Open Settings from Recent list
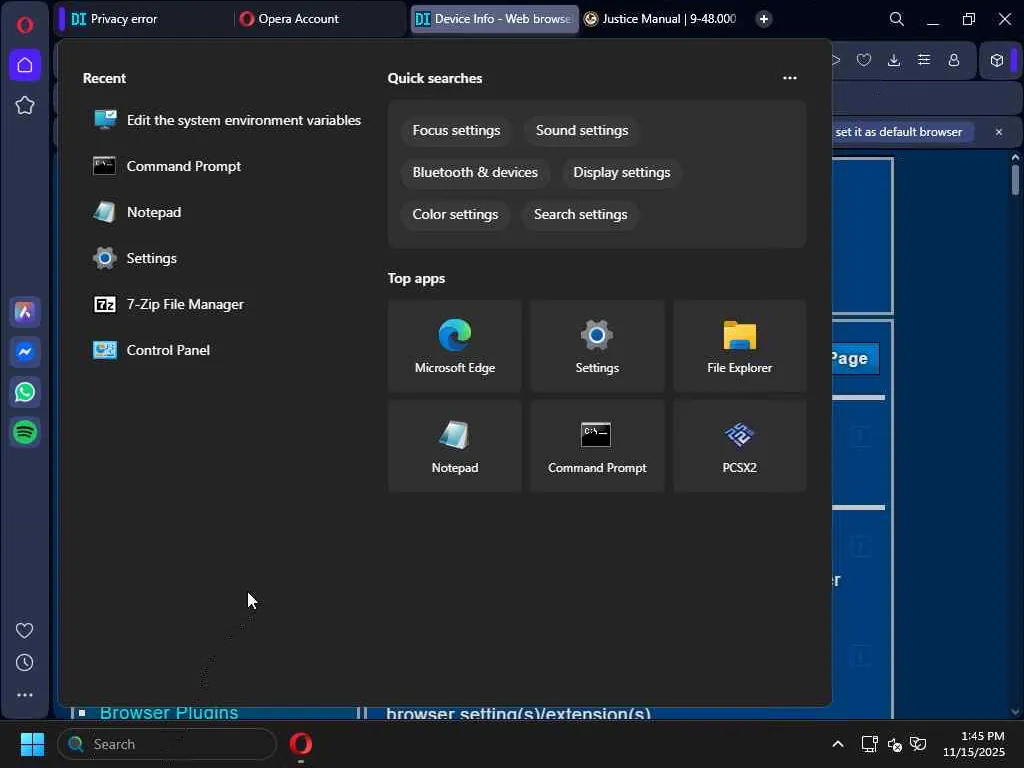 [226, 258]
